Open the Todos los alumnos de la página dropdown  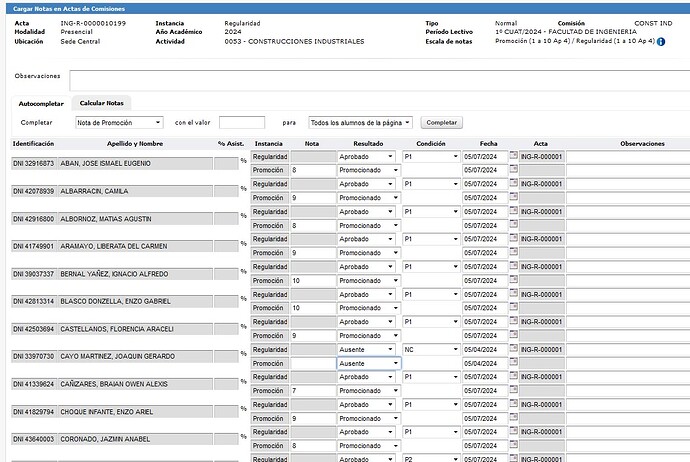[360, 123]
